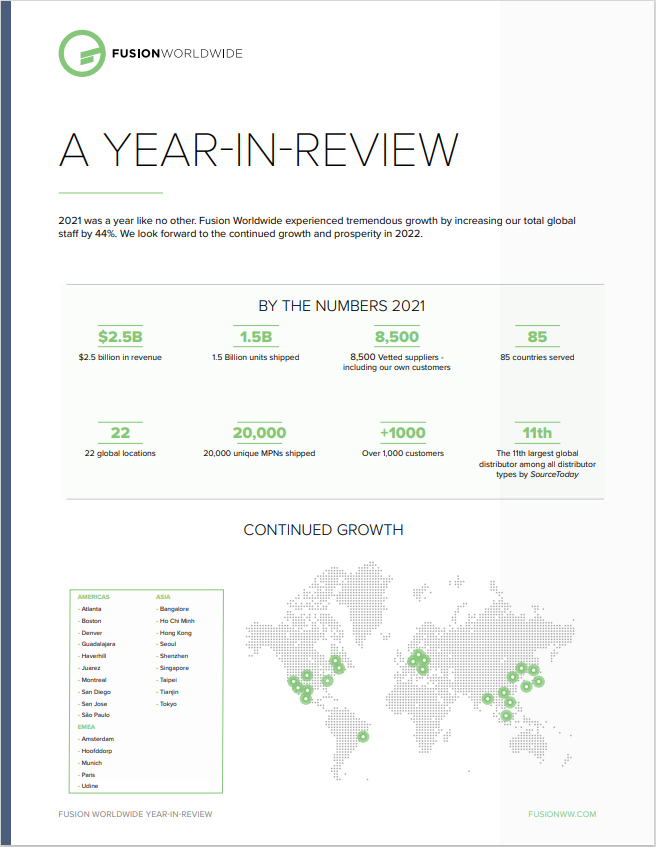This screenshot has width=656, height=847.
Task: Click the green +1000 figure
Action: 403,433
